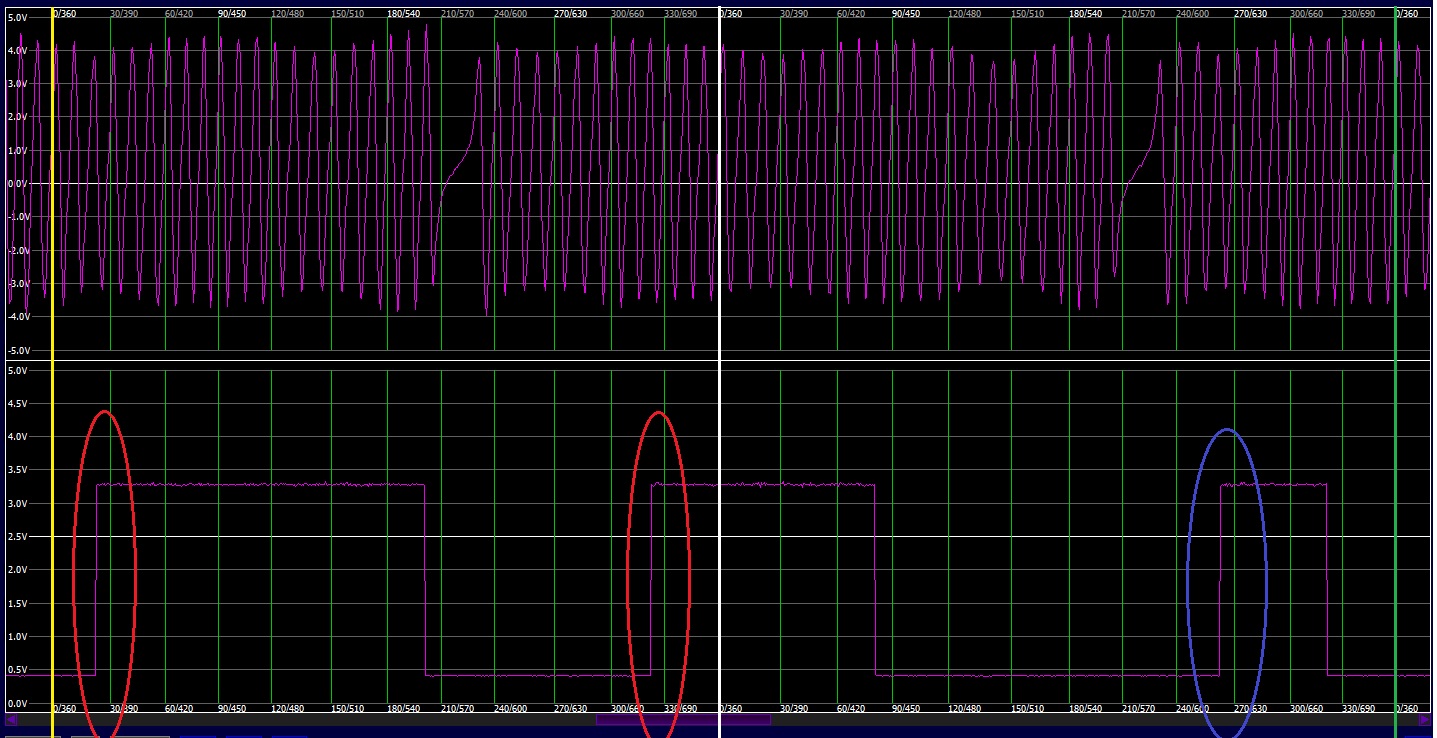Click the rising edge inside the blue ellipse

[x=1220, y=580]
